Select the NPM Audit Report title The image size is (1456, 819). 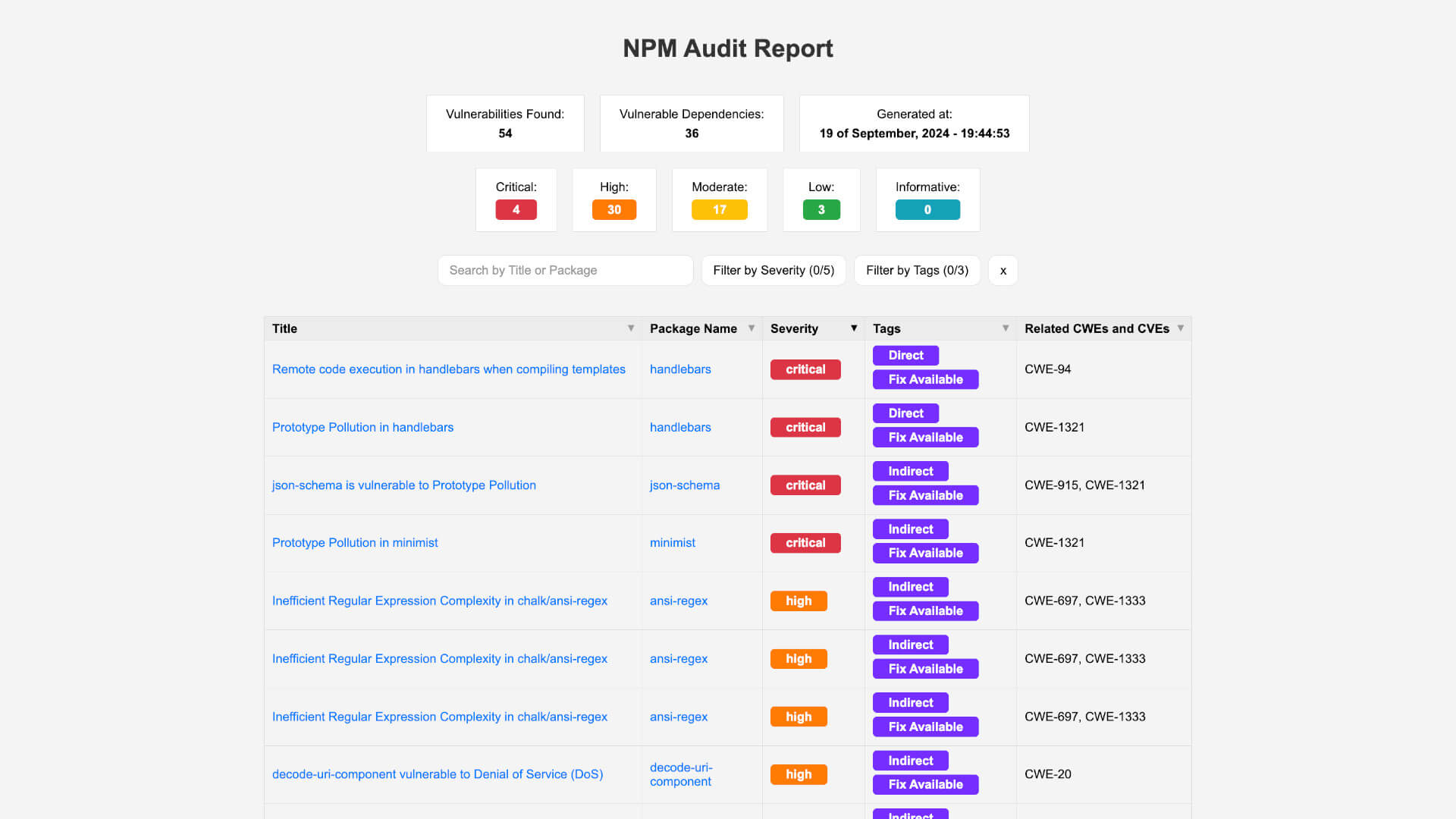pyautogui.click(x=728, y=48)
